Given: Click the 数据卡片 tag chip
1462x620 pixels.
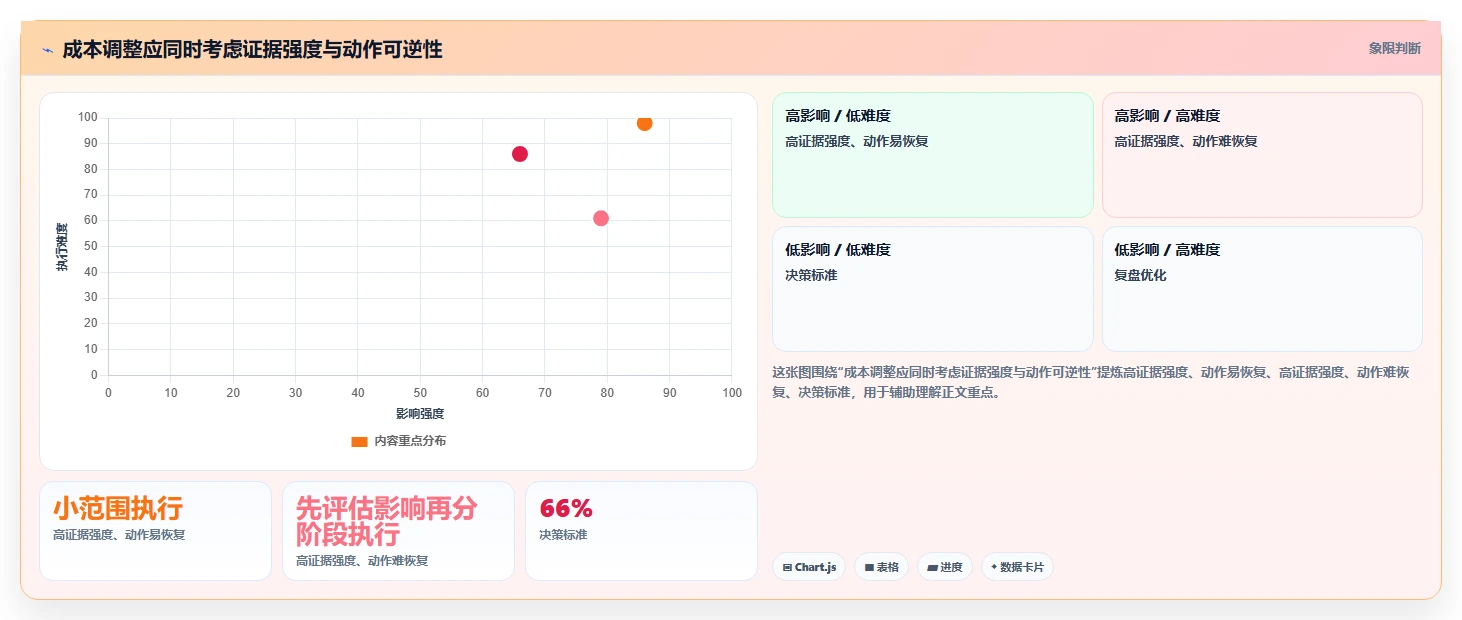Looking at the screenshot, I should [x=1016, y=567].
